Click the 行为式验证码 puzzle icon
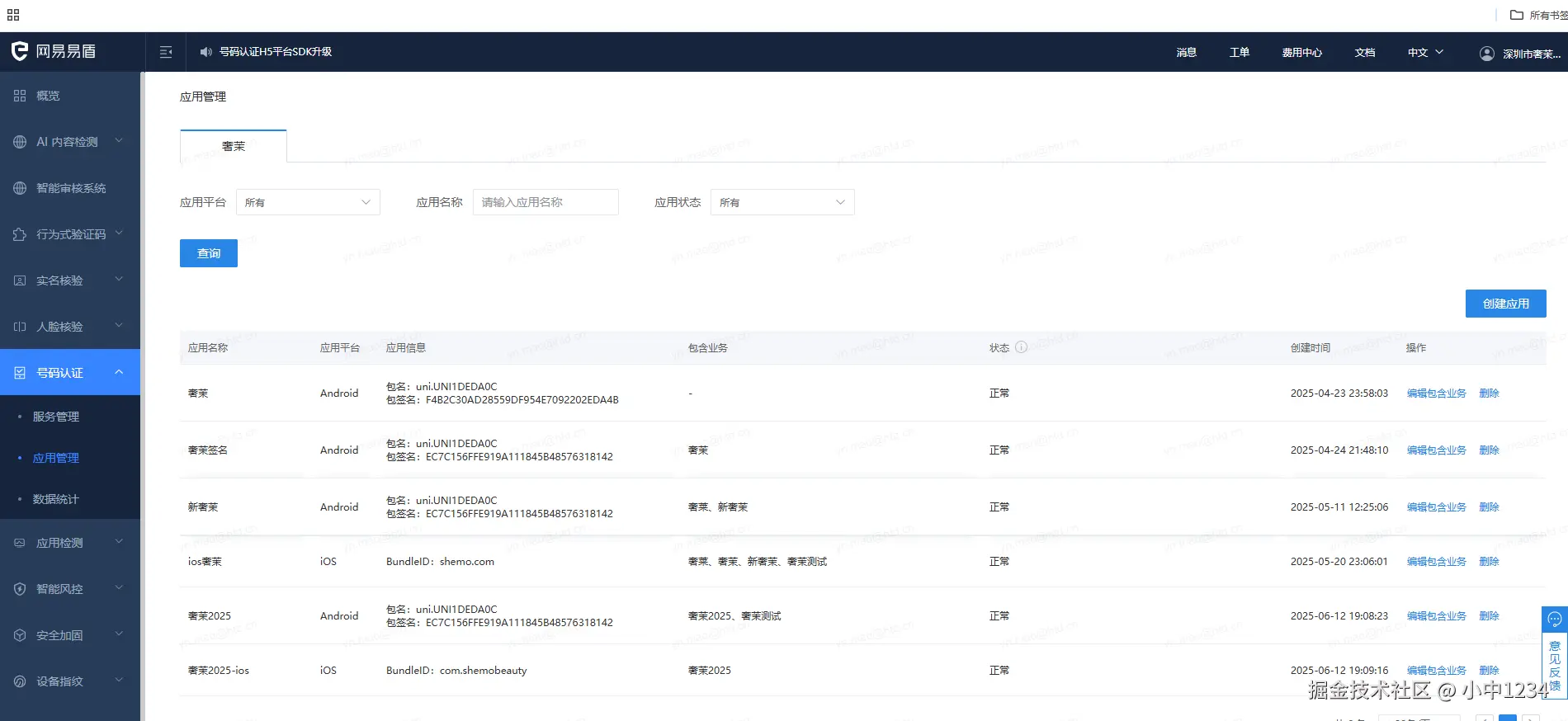Viewport: 1568px width, 721px height. click(x=20, y=234)
